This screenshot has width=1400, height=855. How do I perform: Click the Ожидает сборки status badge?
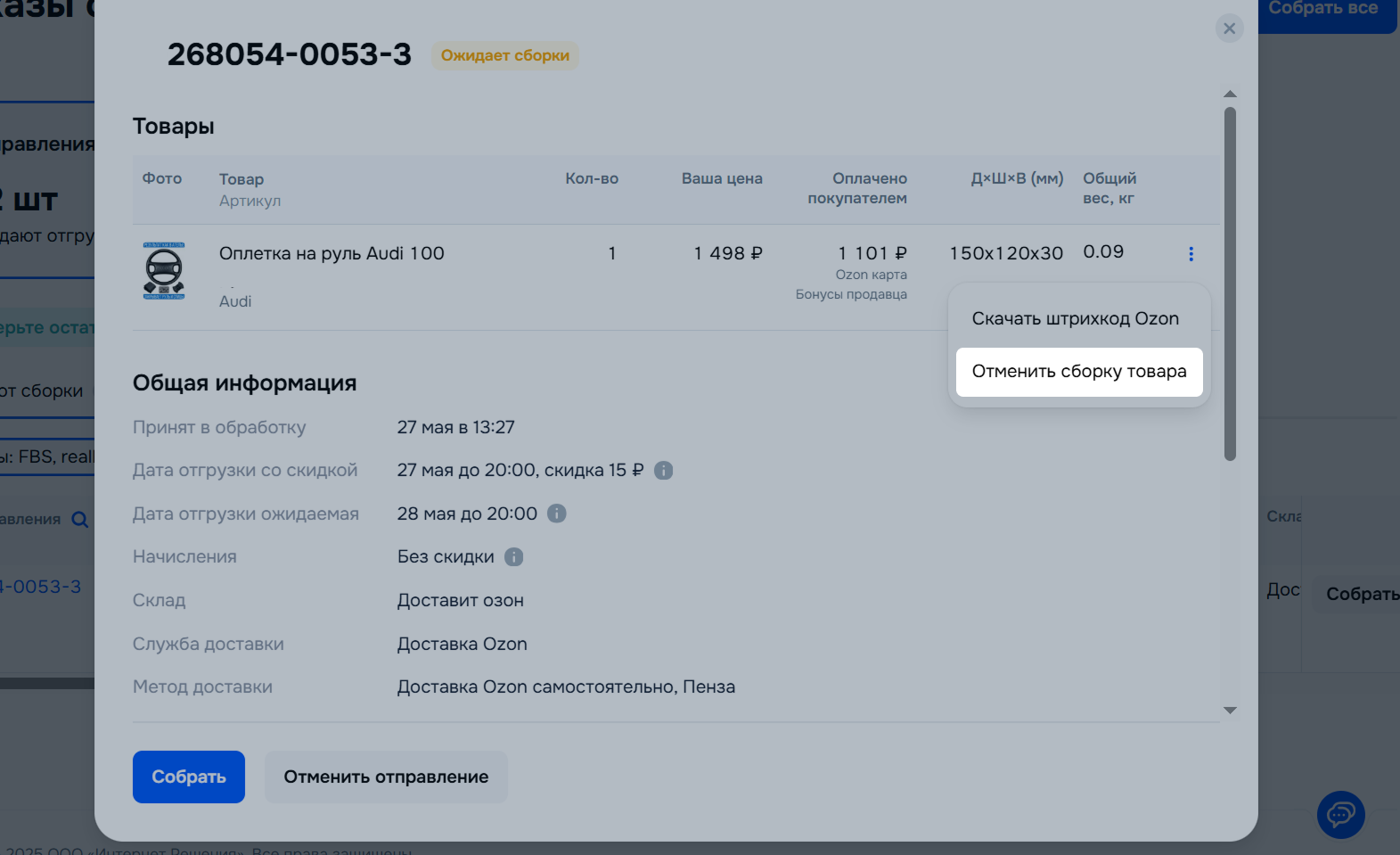coord(505,55)
